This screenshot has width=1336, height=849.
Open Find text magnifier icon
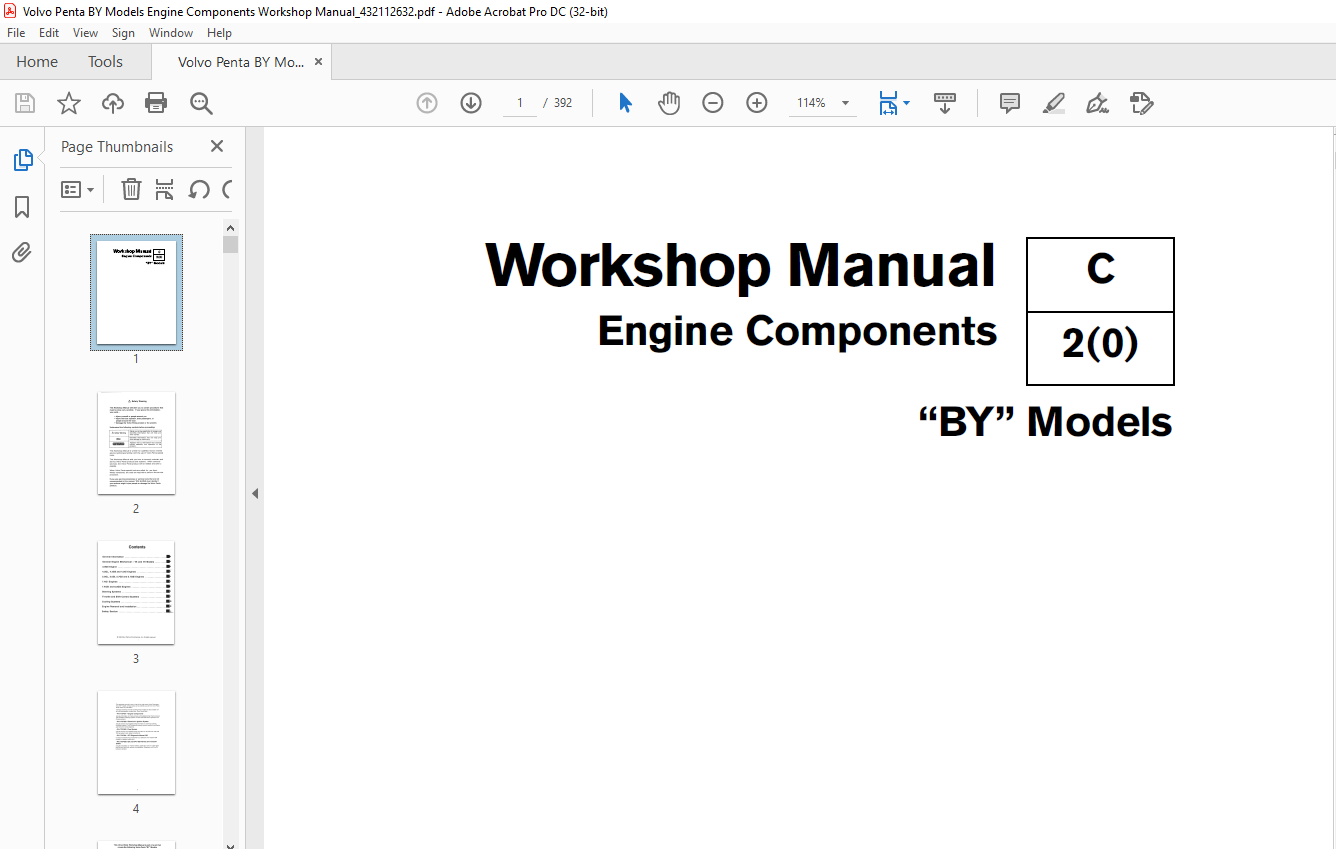tap(201, 103)
